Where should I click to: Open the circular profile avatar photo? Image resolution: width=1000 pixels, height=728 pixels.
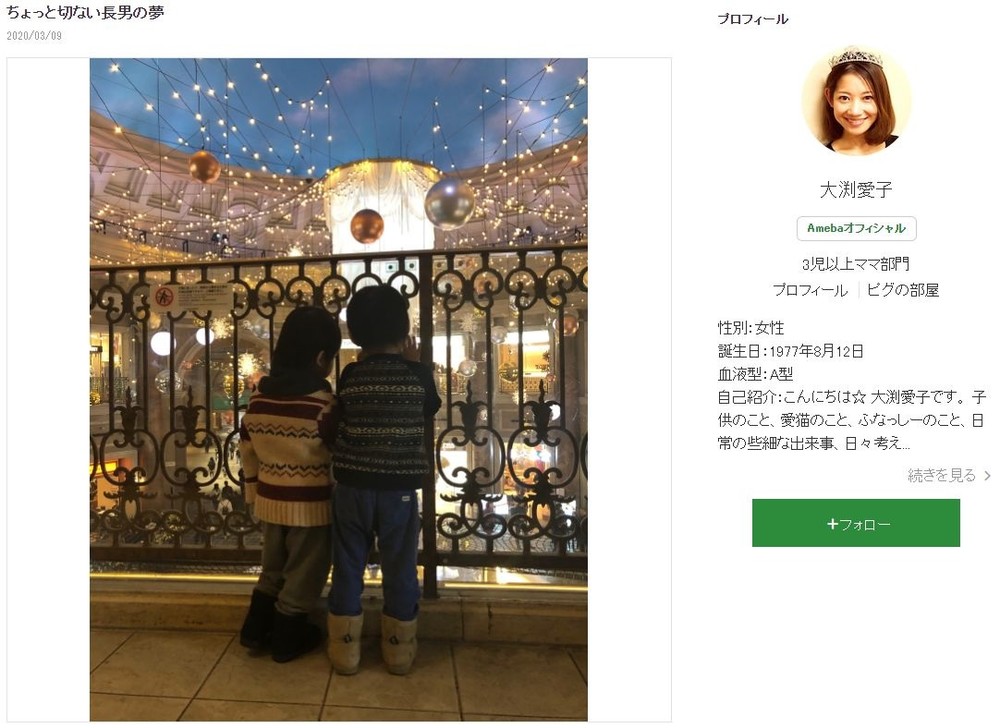[x=856, y=100]
